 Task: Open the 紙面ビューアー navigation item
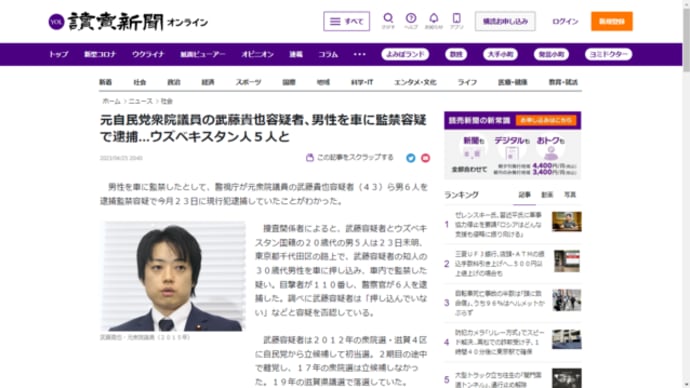coord(203,54)
